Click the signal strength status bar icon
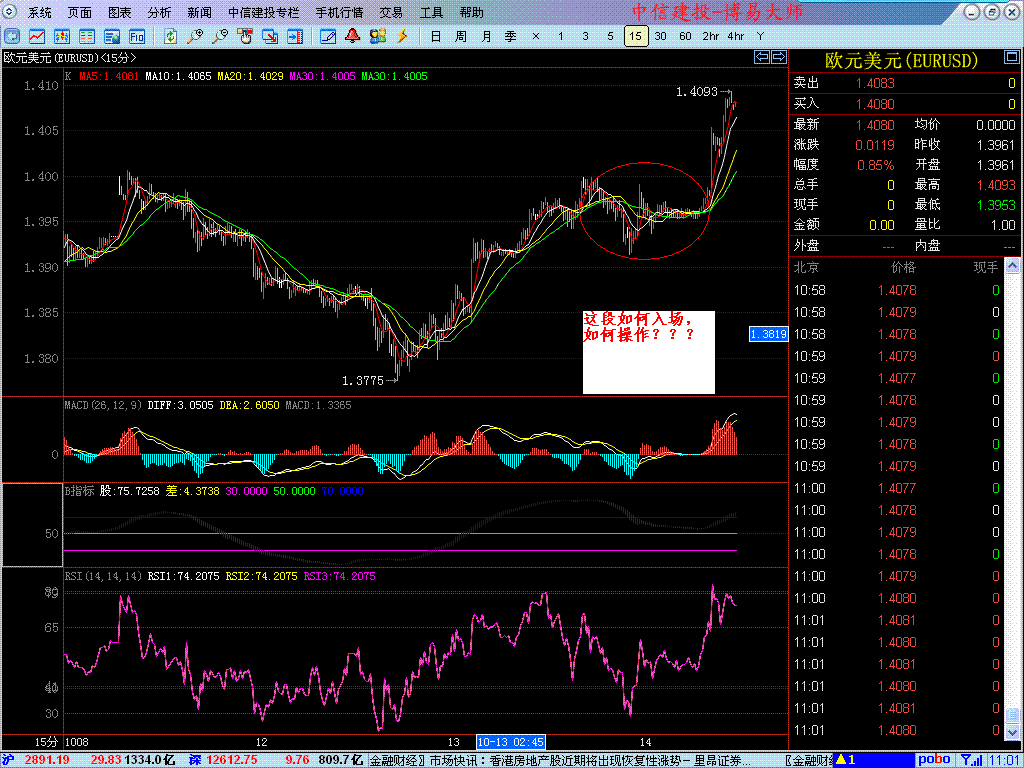The height and width of the screenshot is (768, 1024). (972, 760)
